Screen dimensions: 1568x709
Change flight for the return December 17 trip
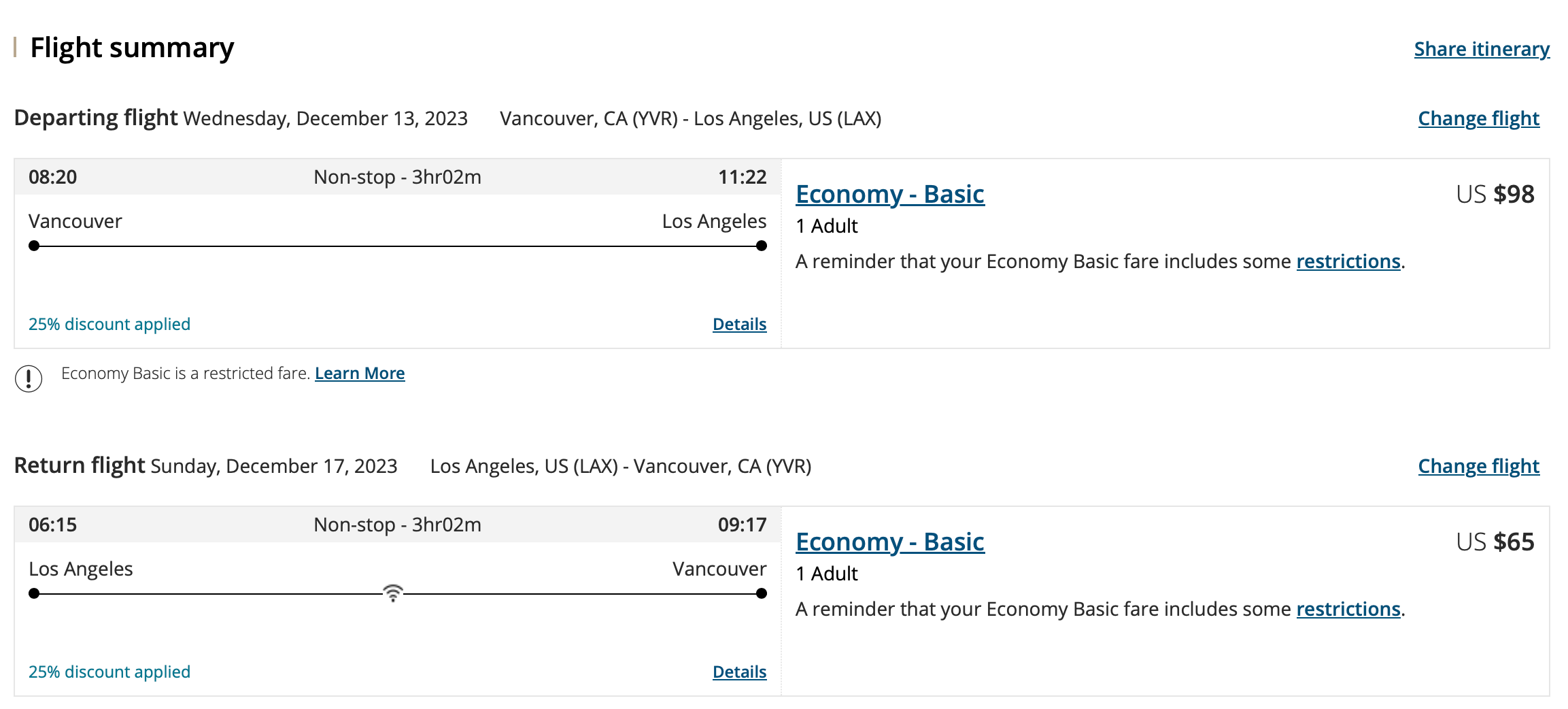[x=1478, y=466]
